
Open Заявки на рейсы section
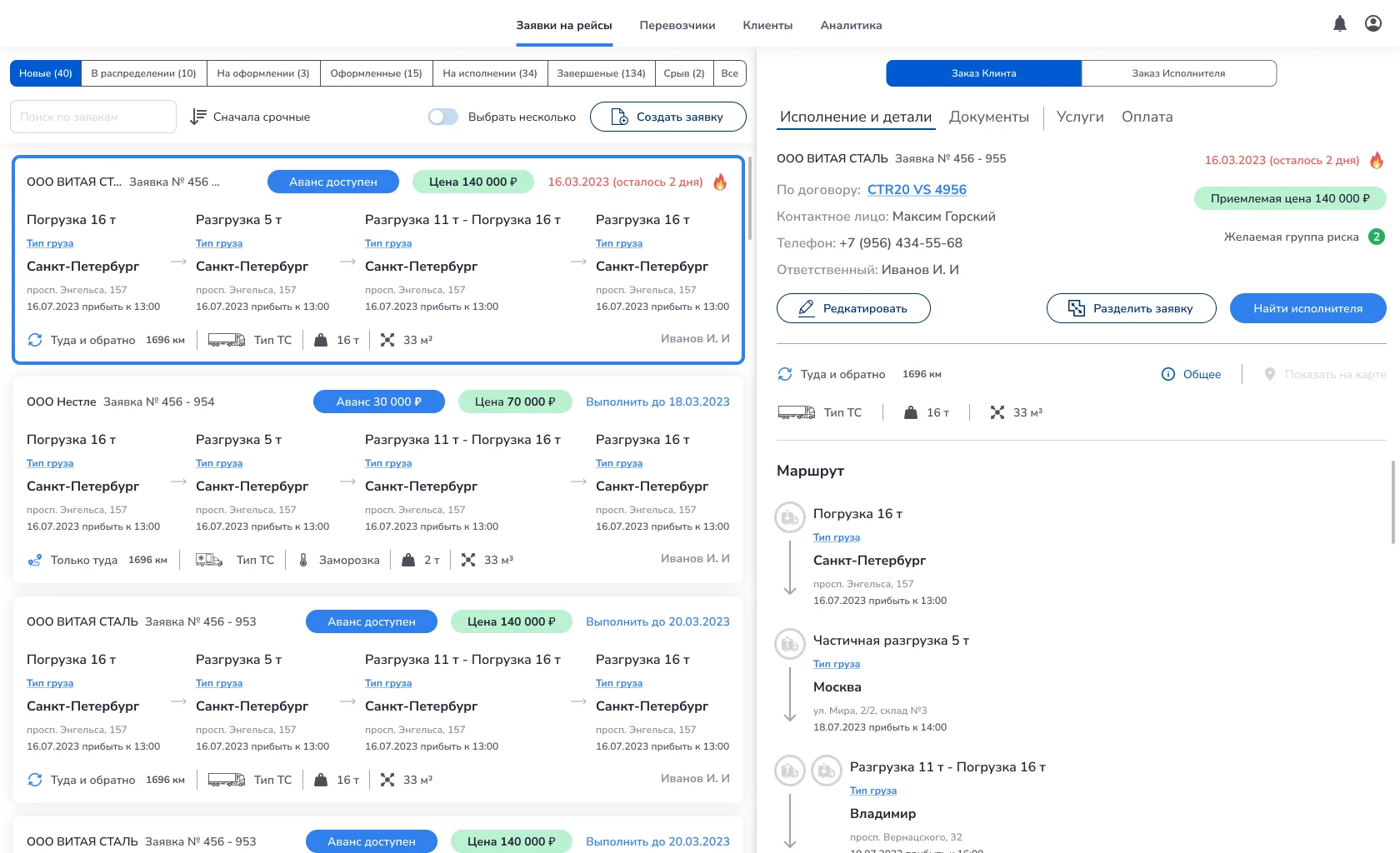[564, 25]
